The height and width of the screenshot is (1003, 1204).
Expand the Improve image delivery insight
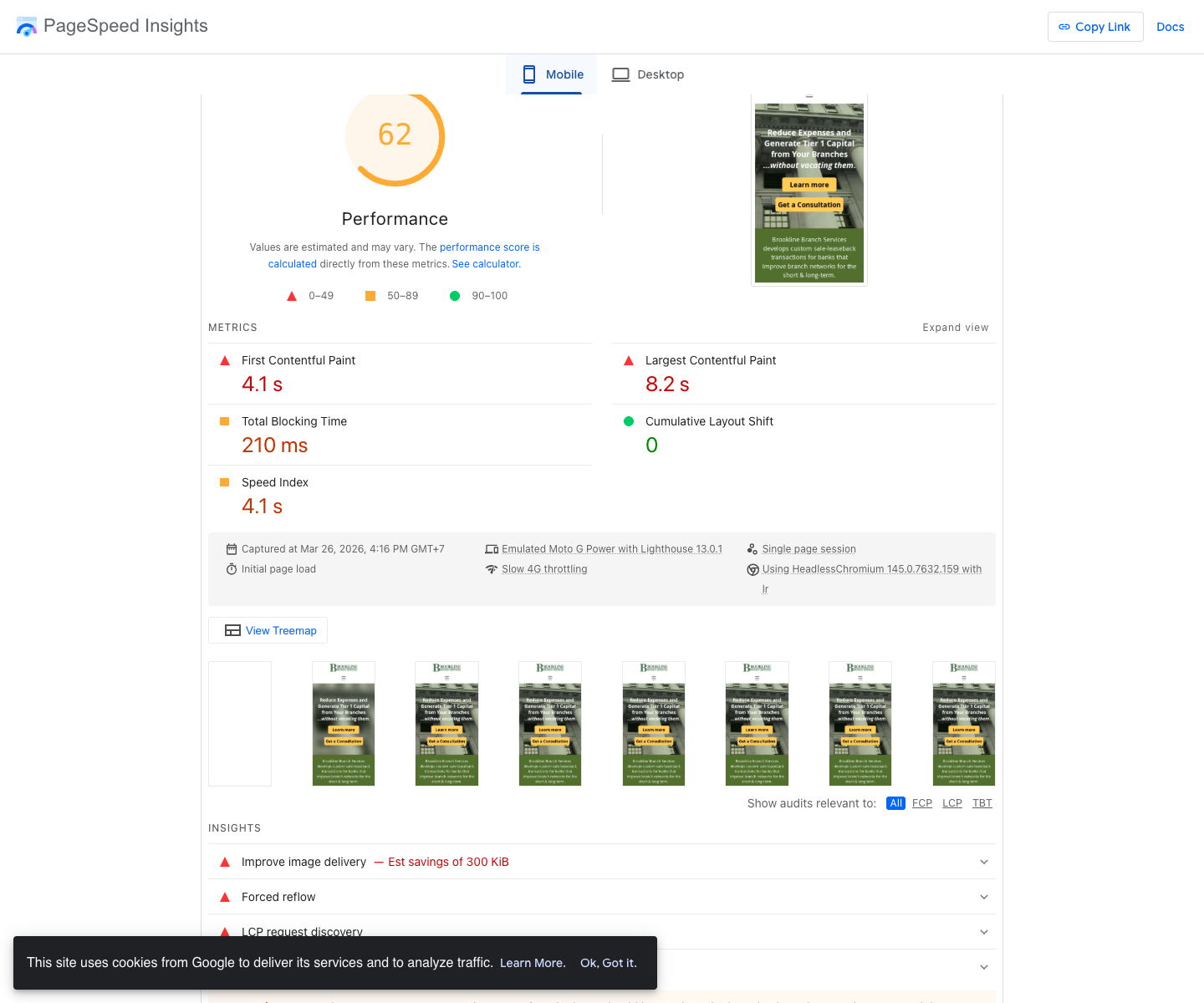tap(984, 862)
